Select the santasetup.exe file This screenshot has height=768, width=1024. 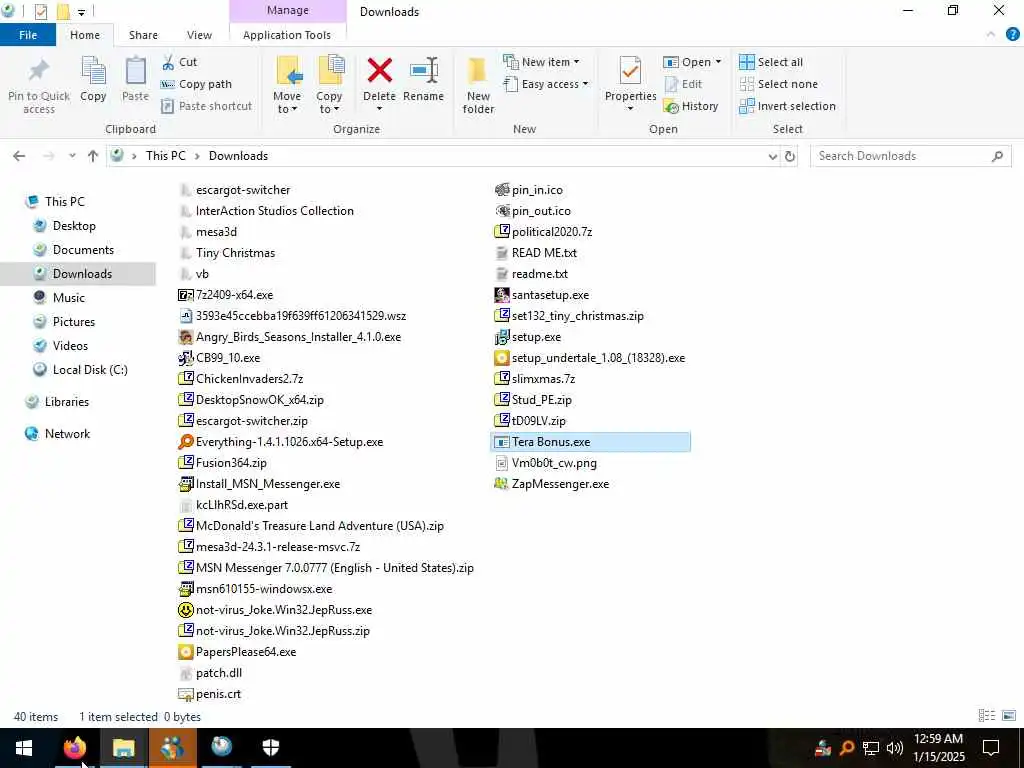click(x=542, y=295)
